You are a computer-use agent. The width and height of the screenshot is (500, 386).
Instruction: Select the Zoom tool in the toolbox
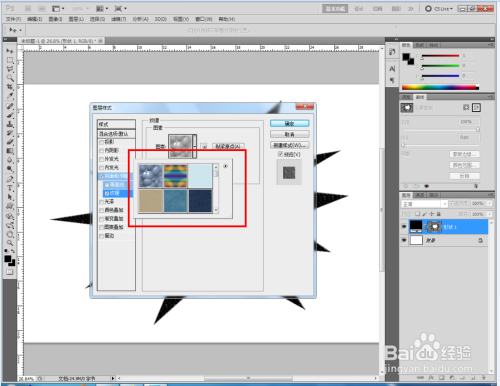10,242
